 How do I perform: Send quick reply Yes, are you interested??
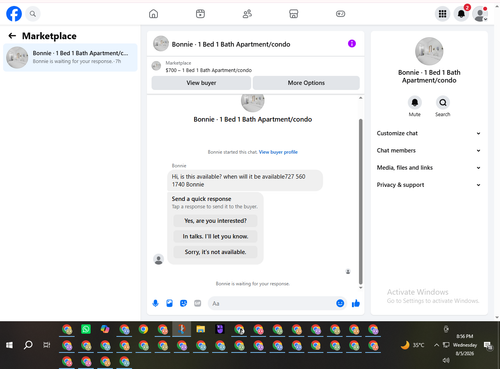pyautogui.click(x=215, y=221)
